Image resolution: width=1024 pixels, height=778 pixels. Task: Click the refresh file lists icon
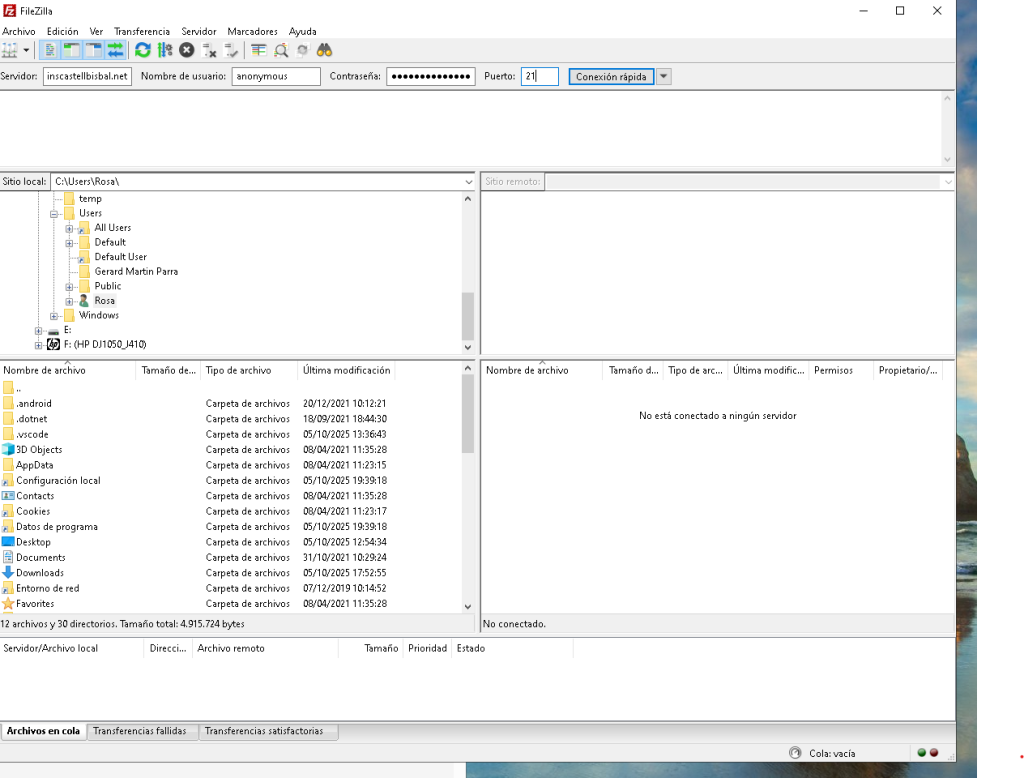click(142, 50)
